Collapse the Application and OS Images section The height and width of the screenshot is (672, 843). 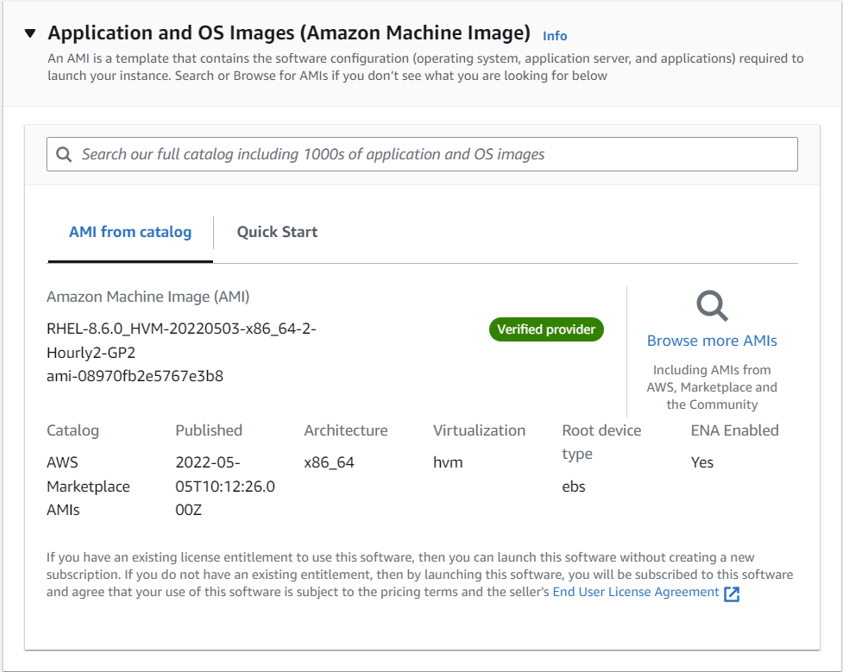click(x=30, y=34)
